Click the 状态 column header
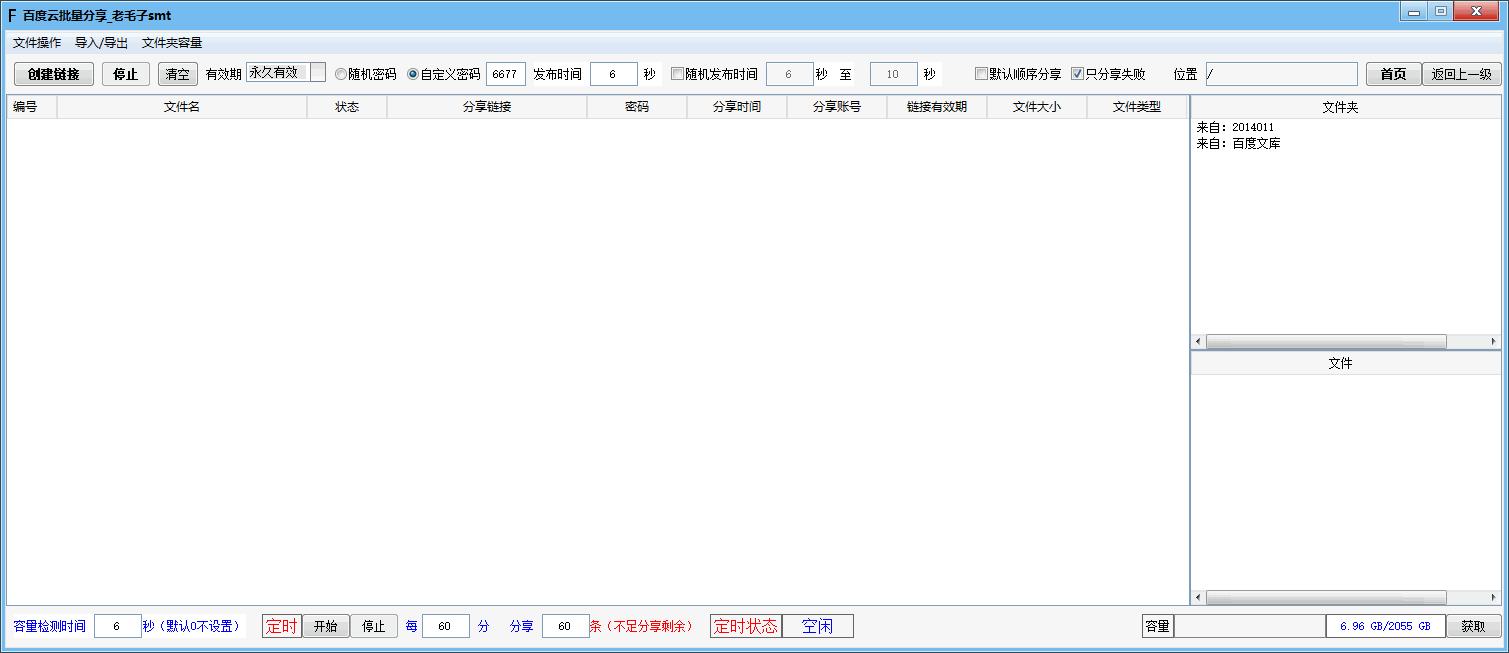 tap(347, 107)
